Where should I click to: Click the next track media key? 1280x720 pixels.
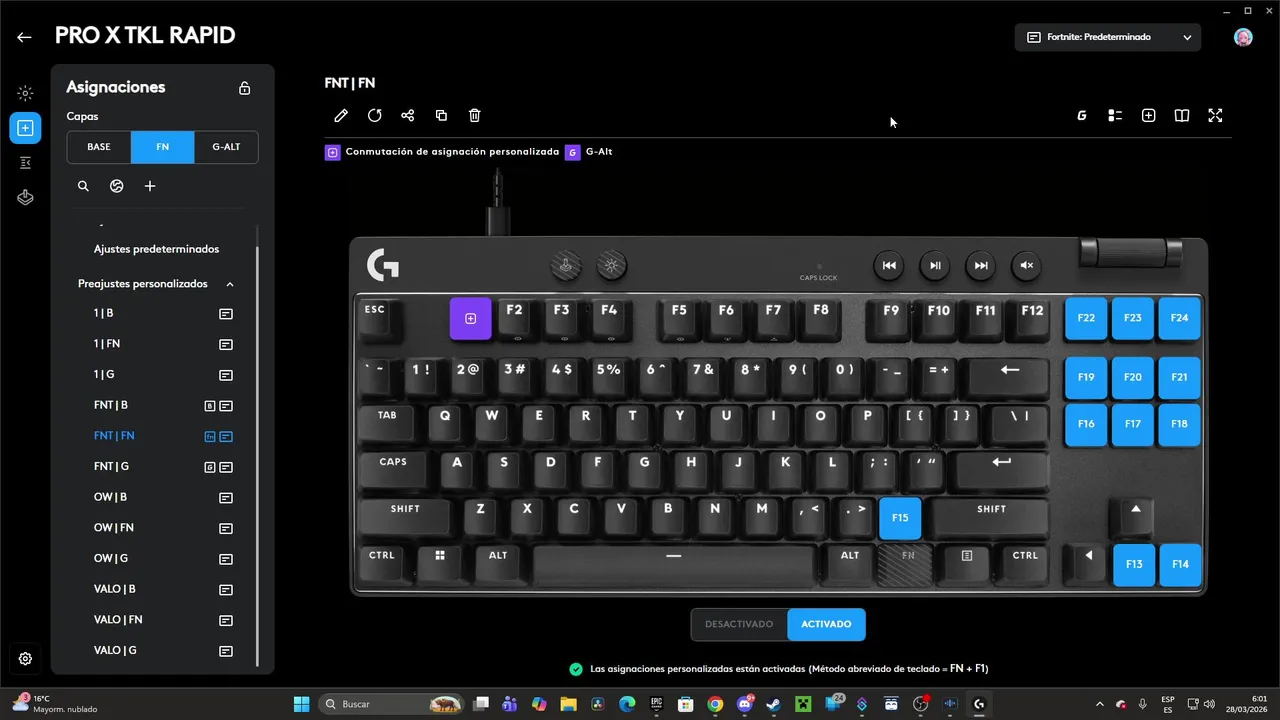981,266
